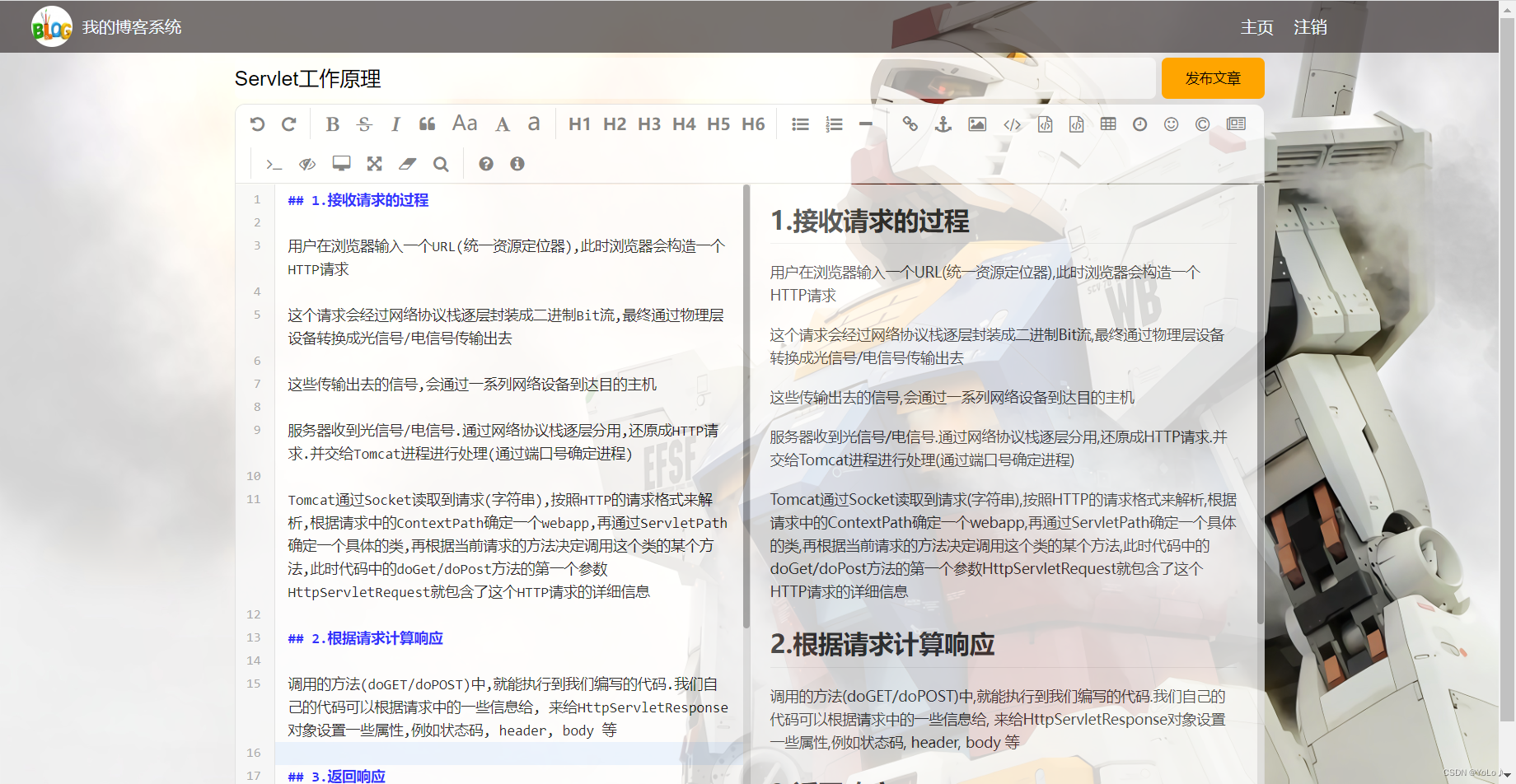1516x784 pixels.
Task: Insert an anchor reference
Action: (943, 124)
